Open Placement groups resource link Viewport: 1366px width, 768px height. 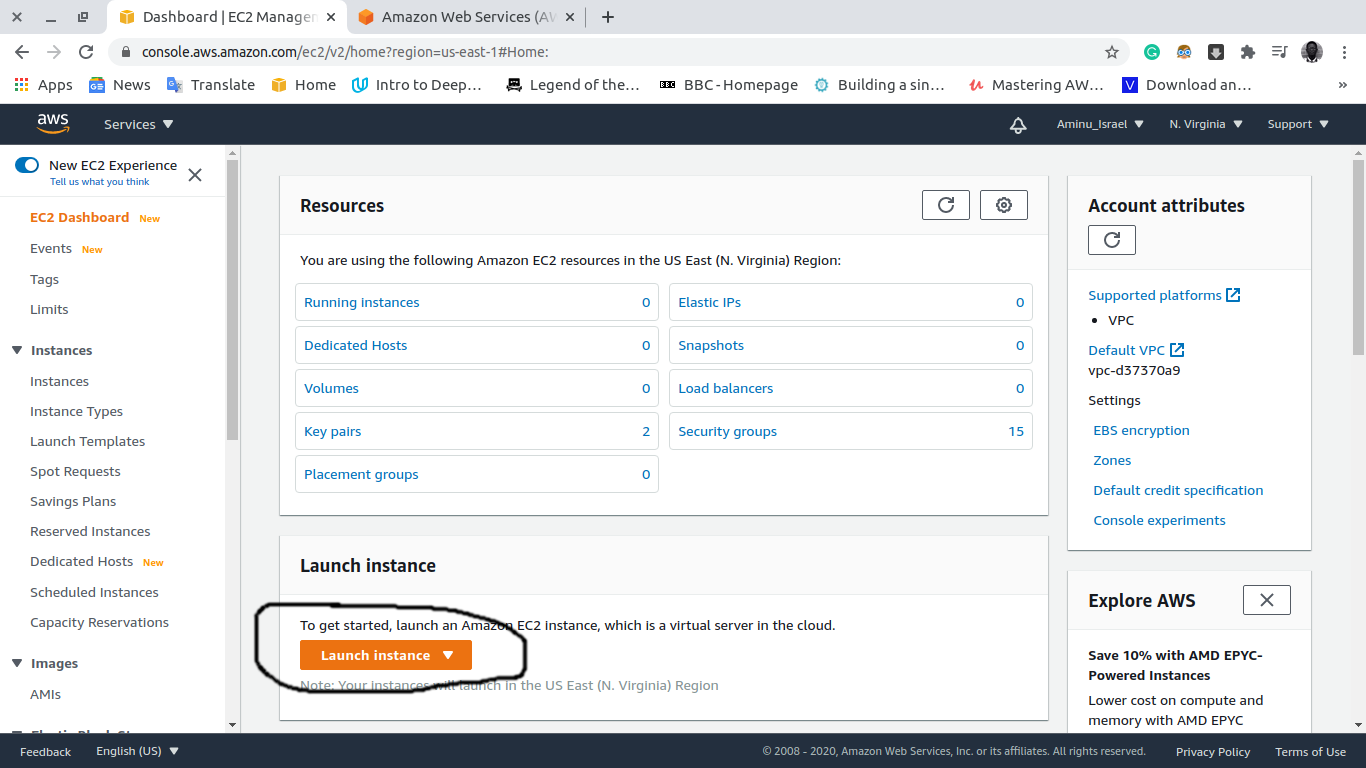pyautogui.click(x=361, y=474)
